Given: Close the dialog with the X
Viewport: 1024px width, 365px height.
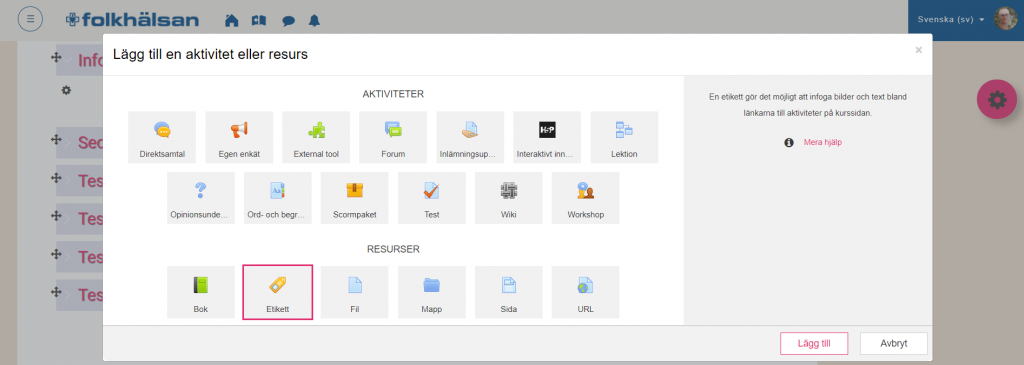Looking at the screenshot, I should pos(918,50).
